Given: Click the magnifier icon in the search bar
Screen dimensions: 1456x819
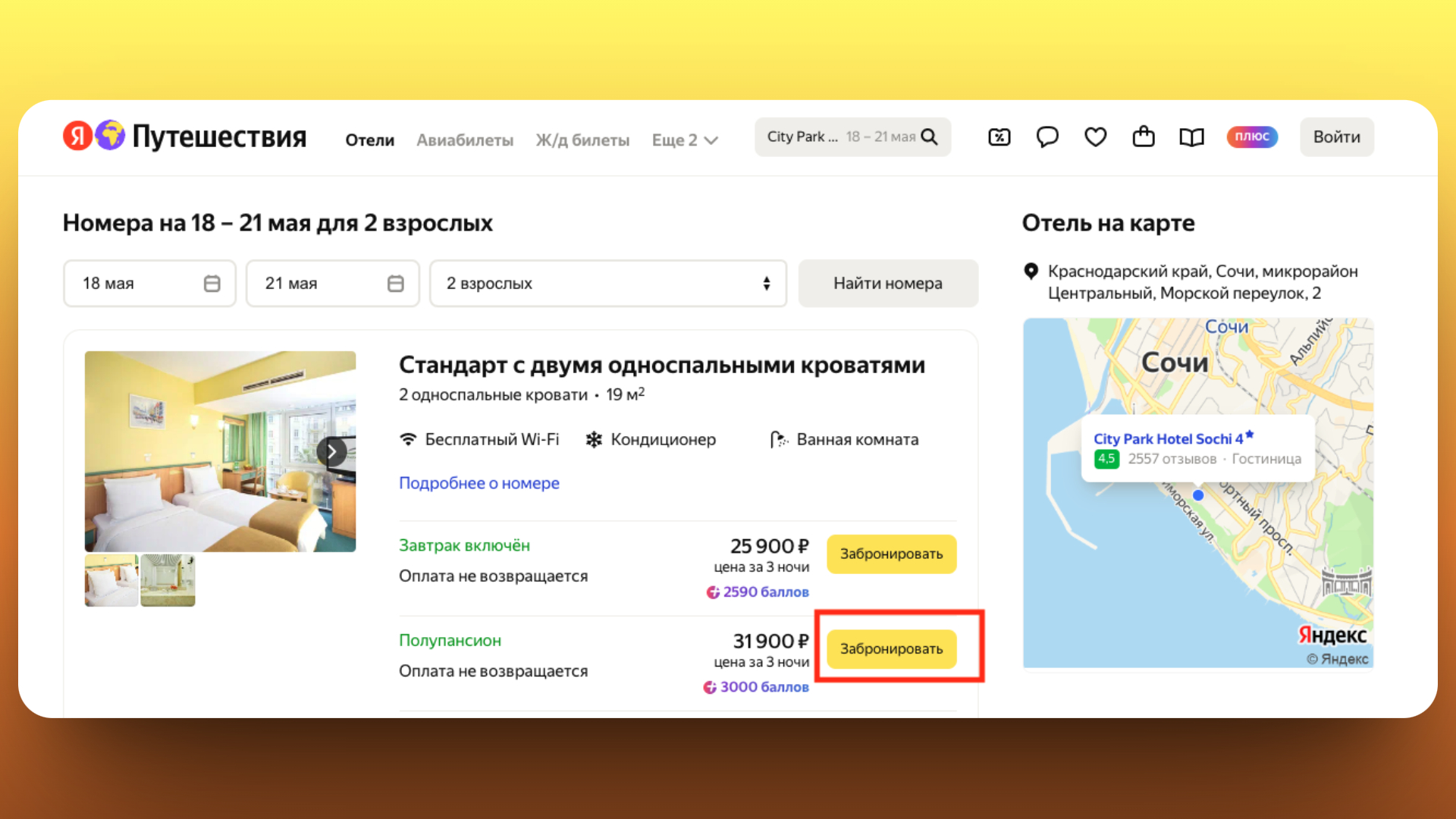Looking at the screenshot, I should click(930, 136).
